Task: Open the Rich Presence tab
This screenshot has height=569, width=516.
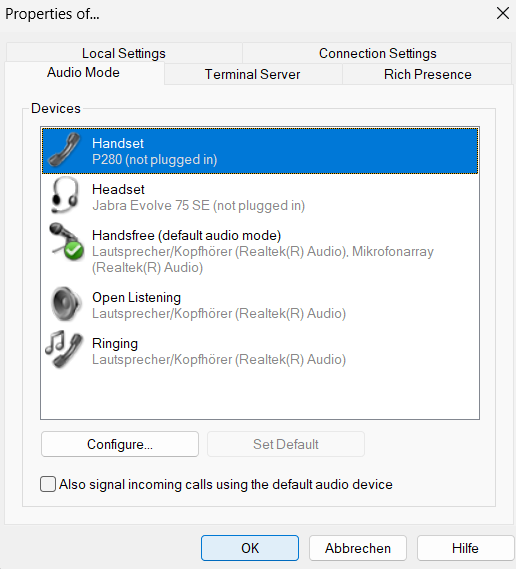Action: [427, 74]
